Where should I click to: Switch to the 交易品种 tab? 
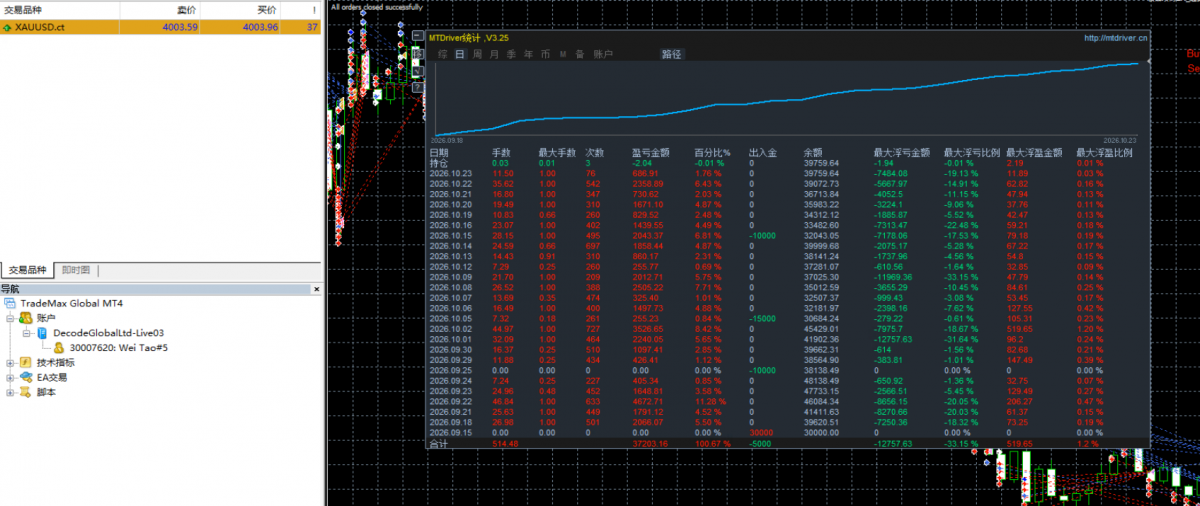click(28, 270)
